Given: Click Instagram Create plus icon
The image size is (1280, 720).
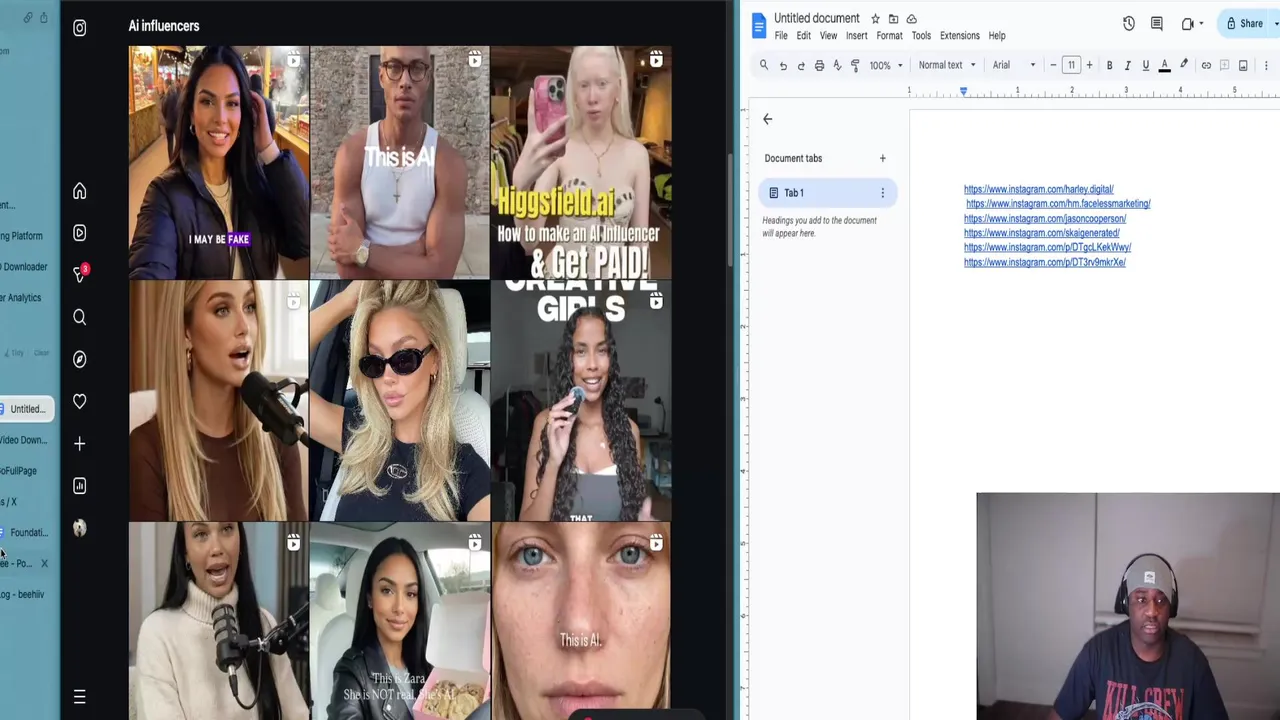Looking at the screenshot, I should pyautogui.click(x=80, y=443).
